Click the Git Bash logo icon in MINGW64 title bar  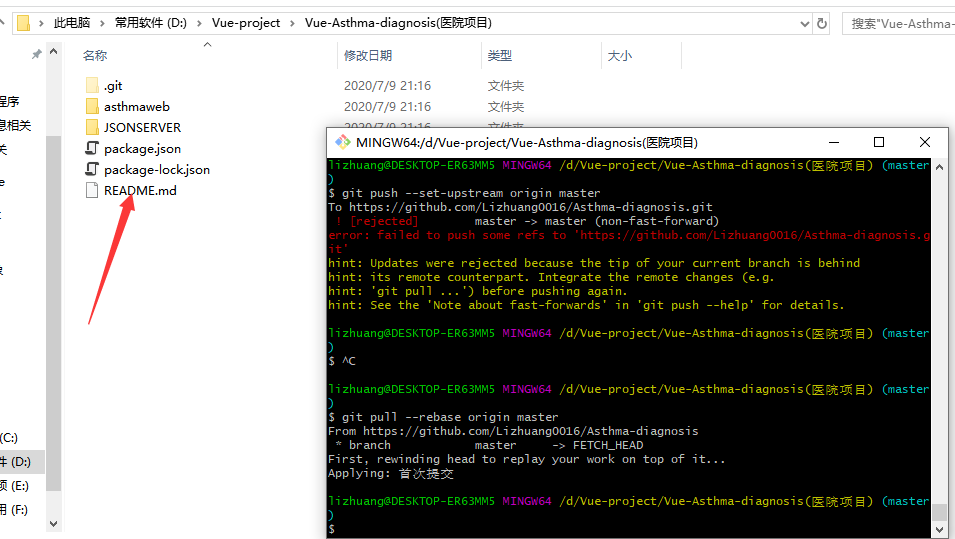pos(343,143)
